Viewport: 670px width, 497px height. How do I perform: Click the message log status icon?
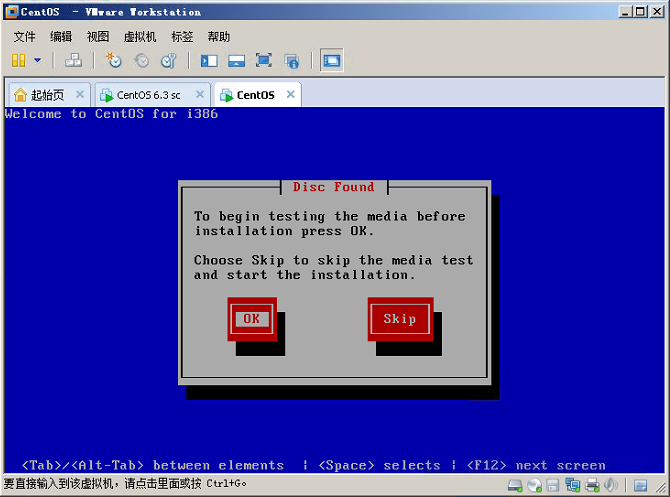(x=640, y=485)
